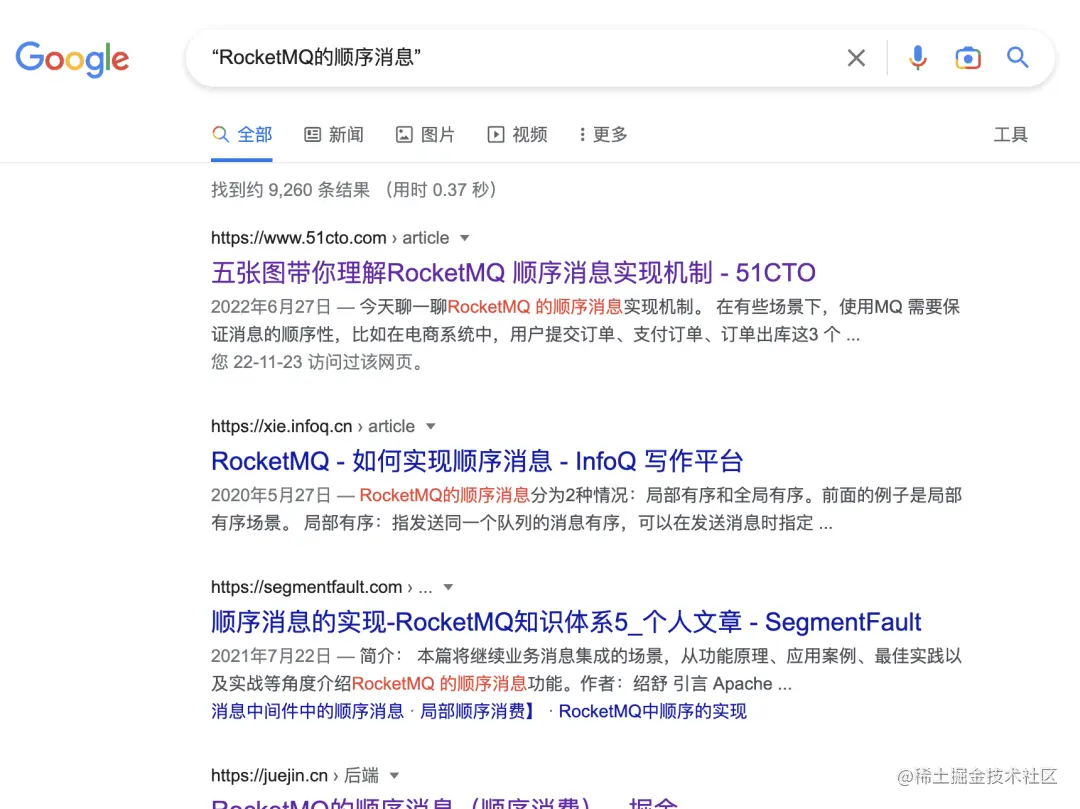Click the https://www.51cto.com › article URL
This screenshot has height=809, width=1080.
tap(330, 238)
